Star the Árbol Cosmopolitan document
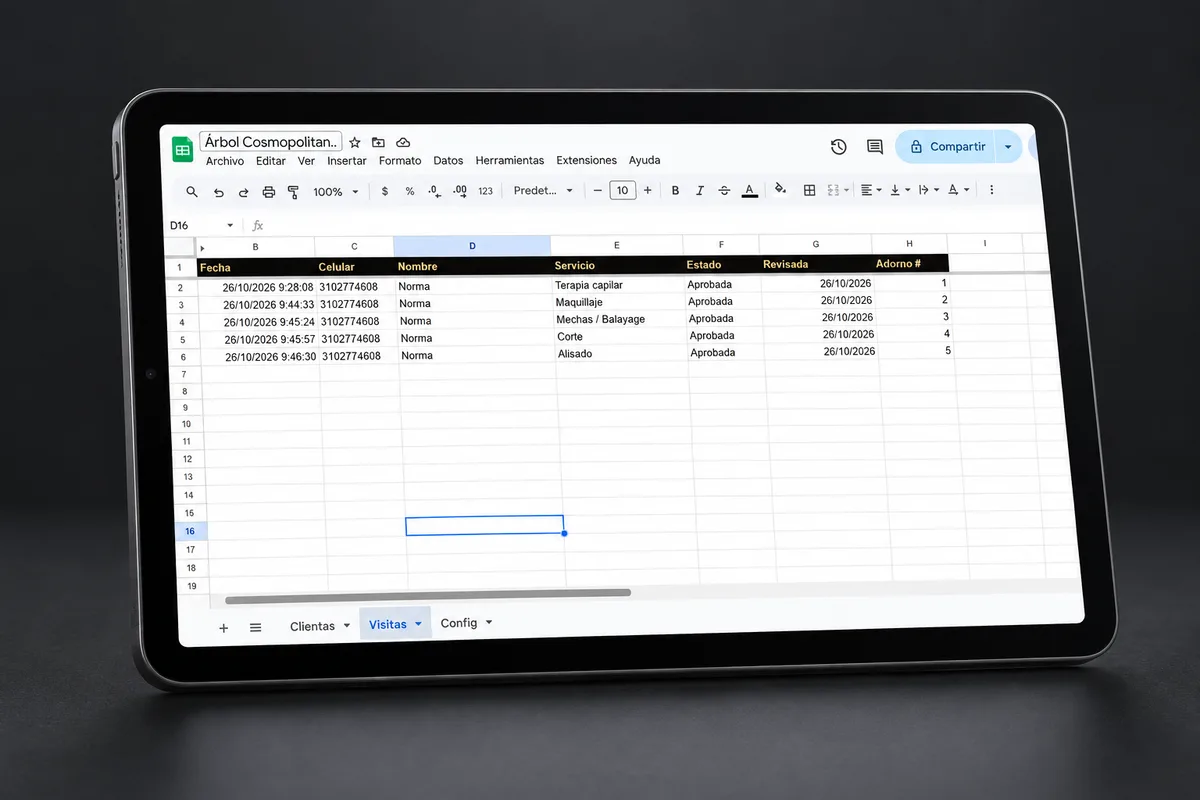 coord(354,143)
